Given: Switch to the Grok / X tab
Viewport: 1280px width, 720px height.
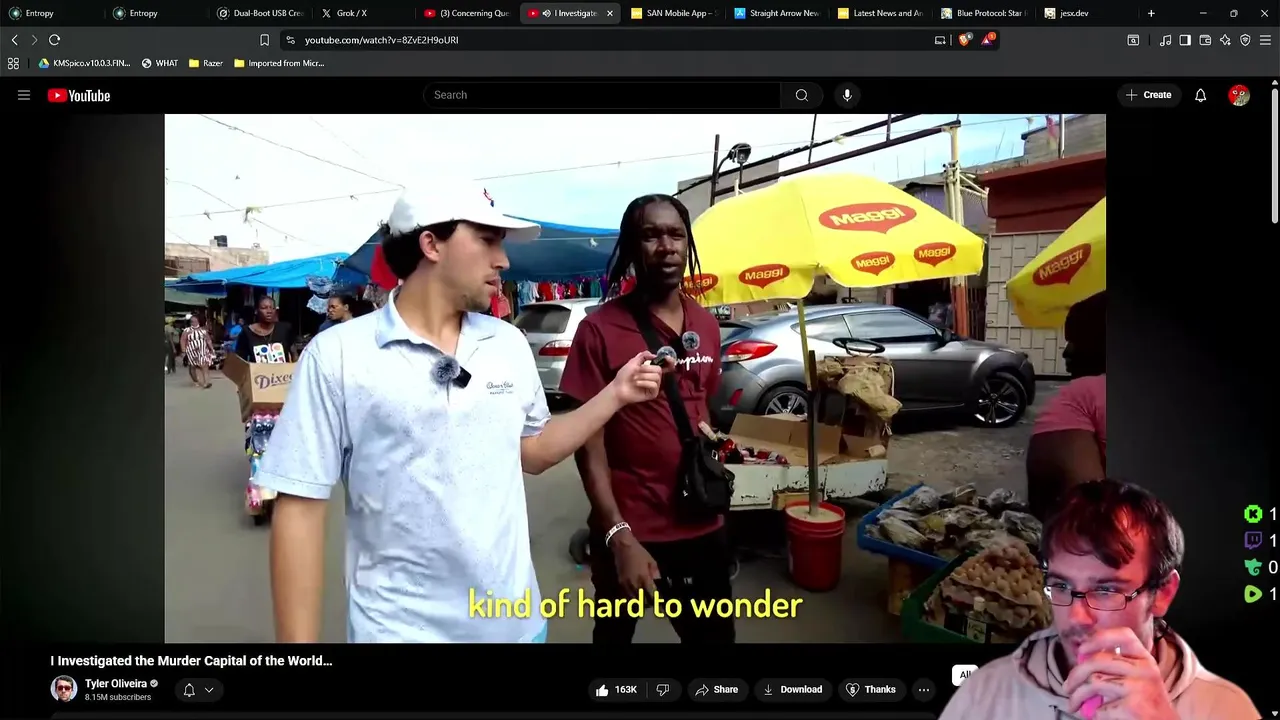Looking at the screenshot, I should [364, 13].
